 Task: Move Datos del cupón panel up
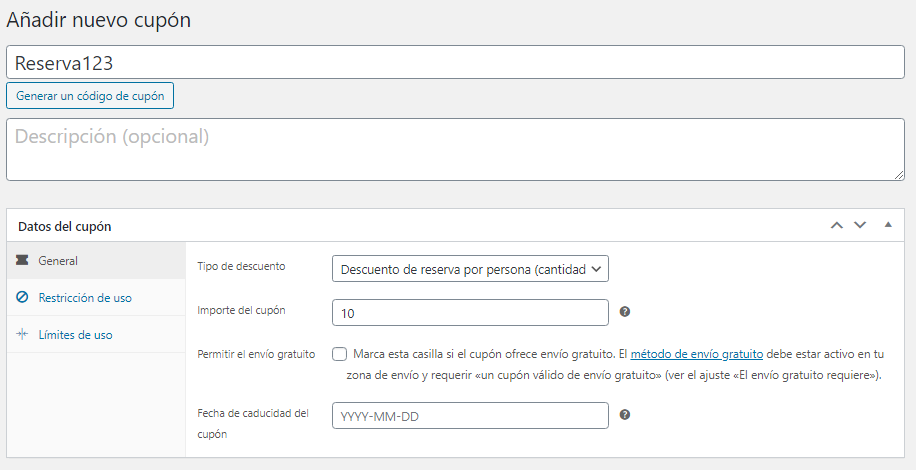(837, 225)
